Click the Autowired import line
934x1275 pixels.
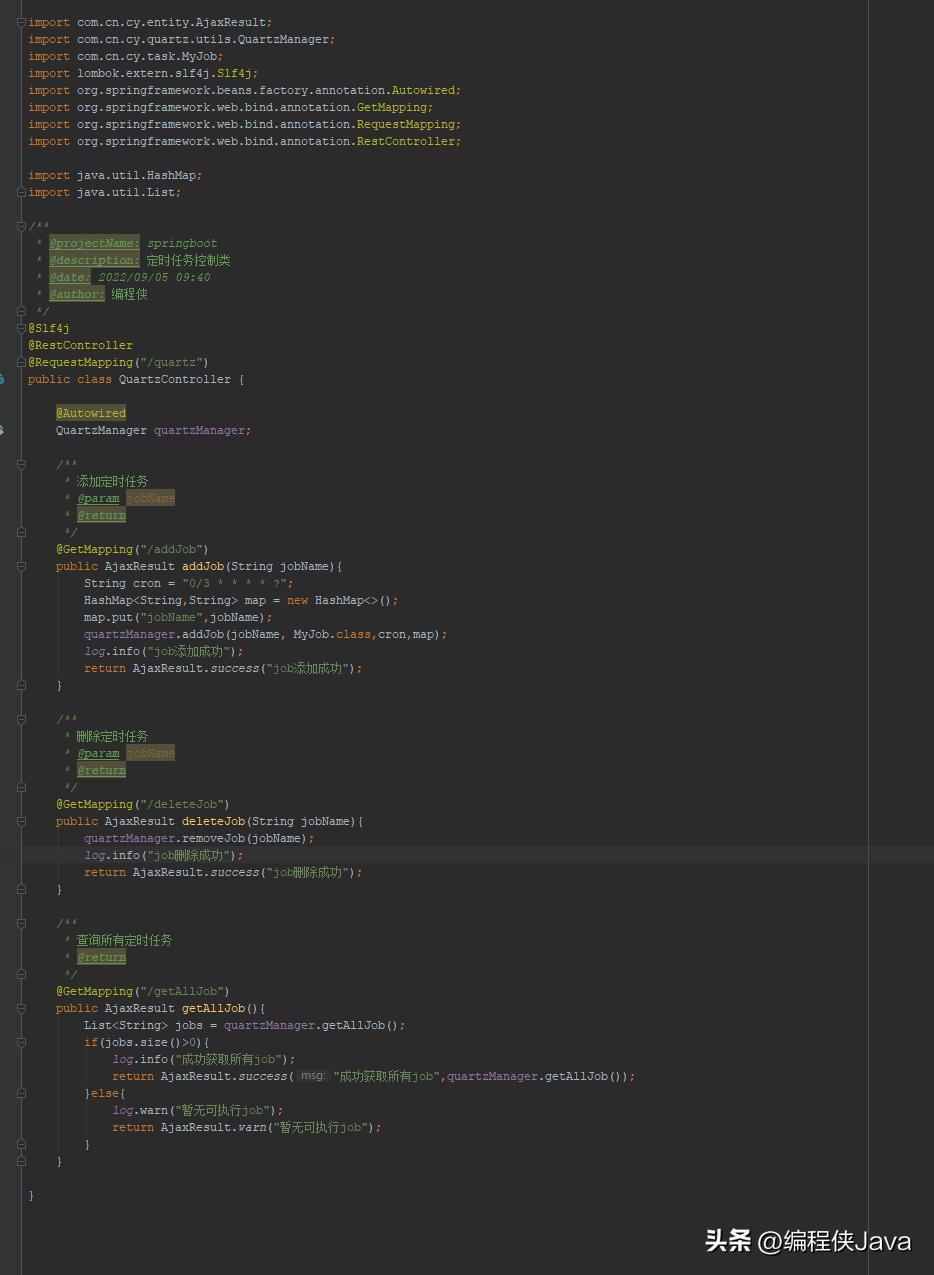click(245, 90)
